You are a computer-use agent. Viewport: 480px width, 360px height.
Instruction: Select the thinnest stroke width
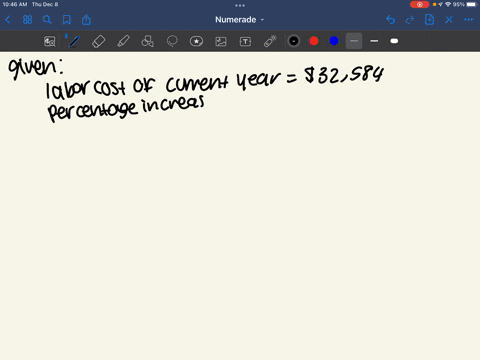(354, 41)
